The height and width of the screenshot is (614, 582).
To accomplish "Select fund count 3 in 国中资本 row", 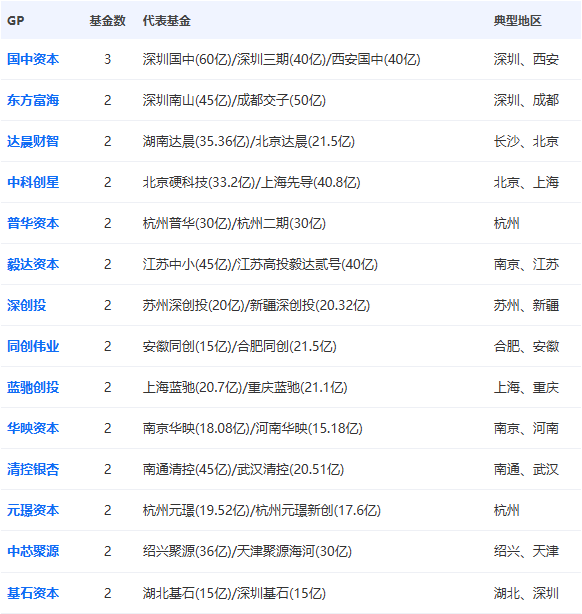I will click(107, 60).
